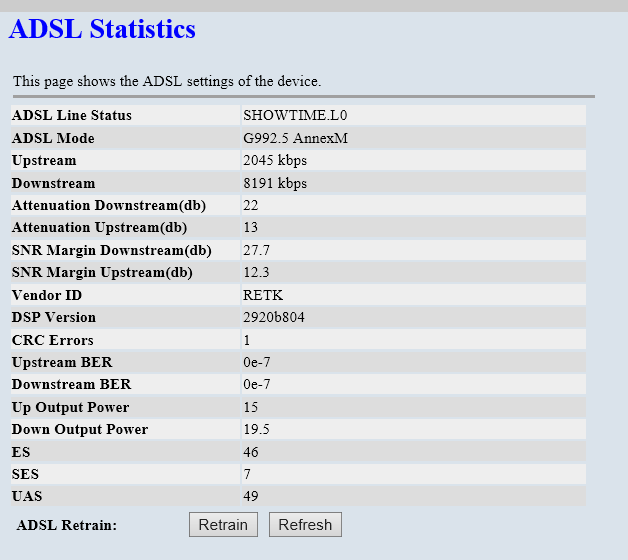Click the UAS value 49
This screenshot has height=560, width=628.
point(250,496)
